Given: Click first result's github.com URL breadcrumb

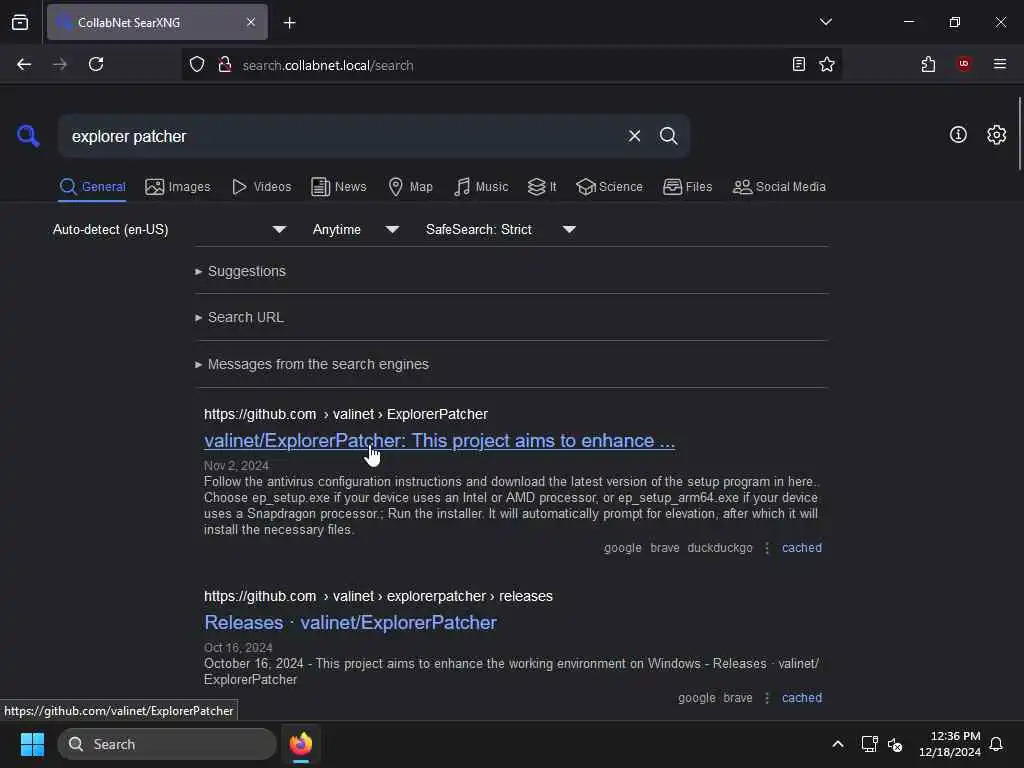Looking at the screenshot, I should tap(345, 415).
